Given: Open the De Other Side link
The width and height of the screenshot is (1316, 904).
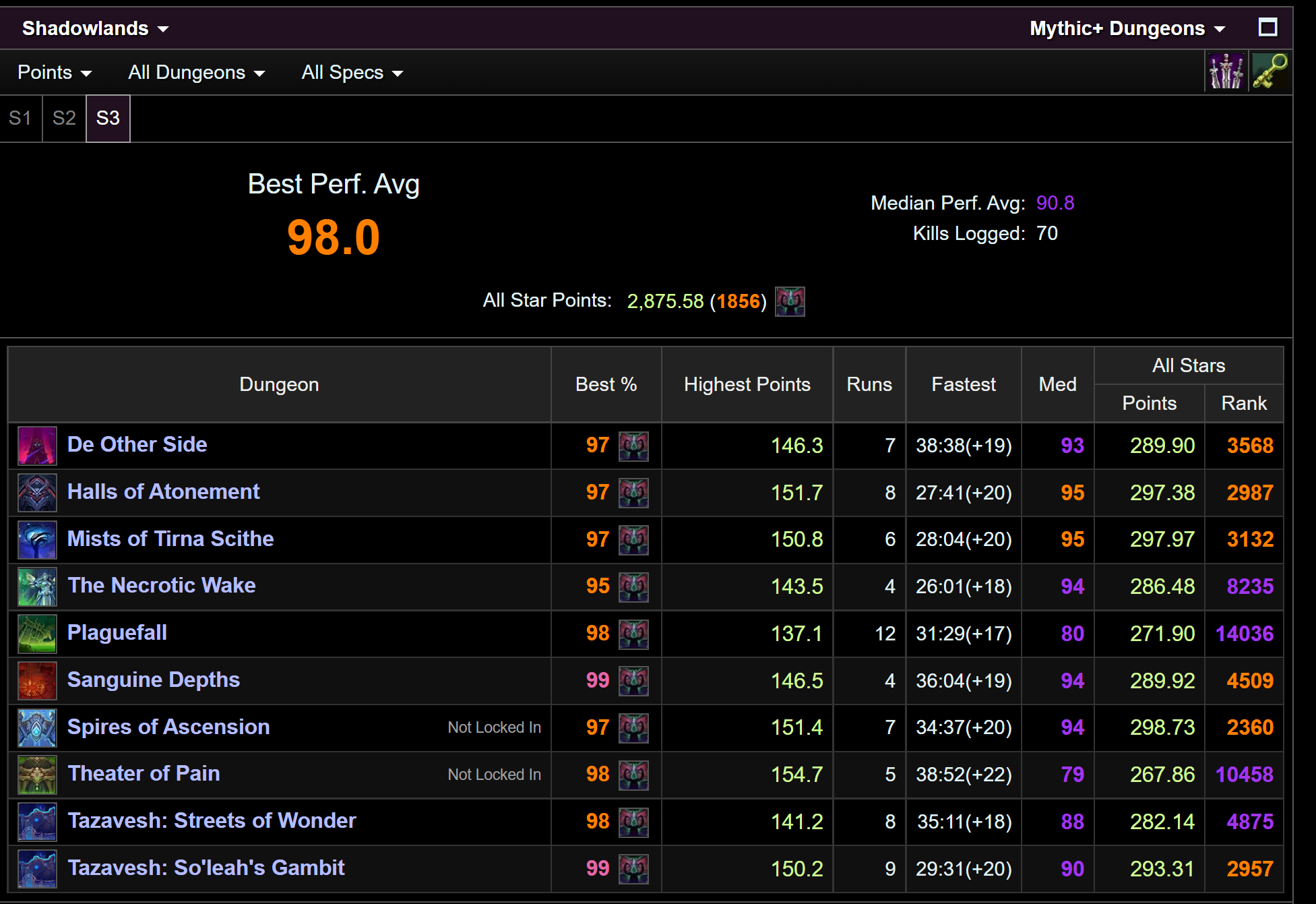Looking at the screenshot, I should click(x=137, y=444).
